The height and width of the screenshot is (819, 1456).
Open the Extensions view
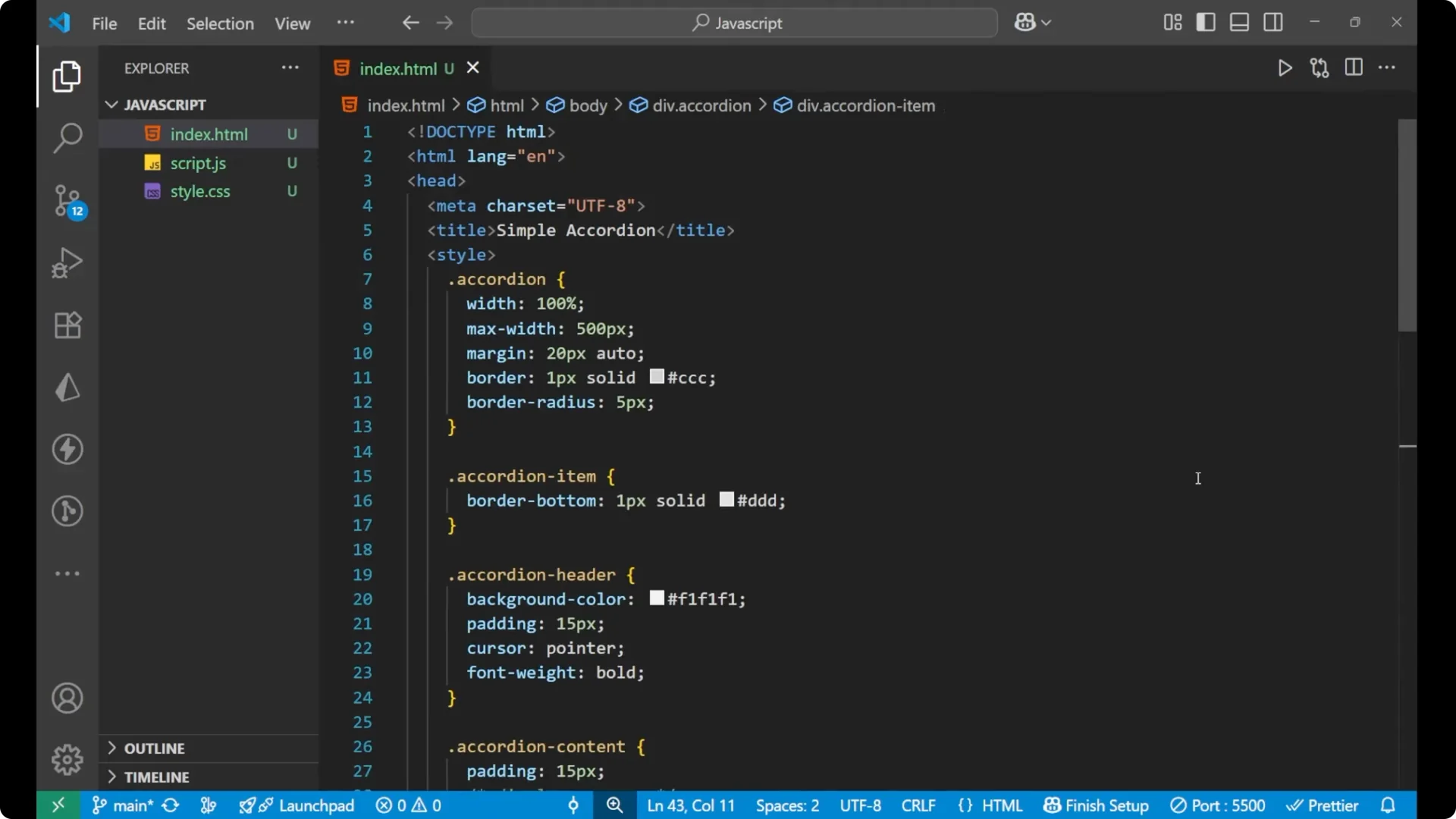(67, 325)
